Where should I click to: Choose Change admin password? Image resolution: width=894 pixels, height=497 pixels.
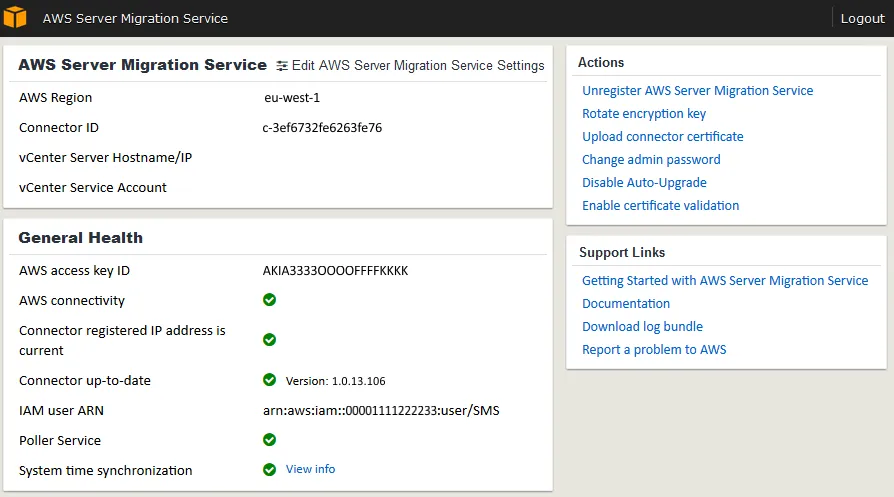click(x=651, y=159)
